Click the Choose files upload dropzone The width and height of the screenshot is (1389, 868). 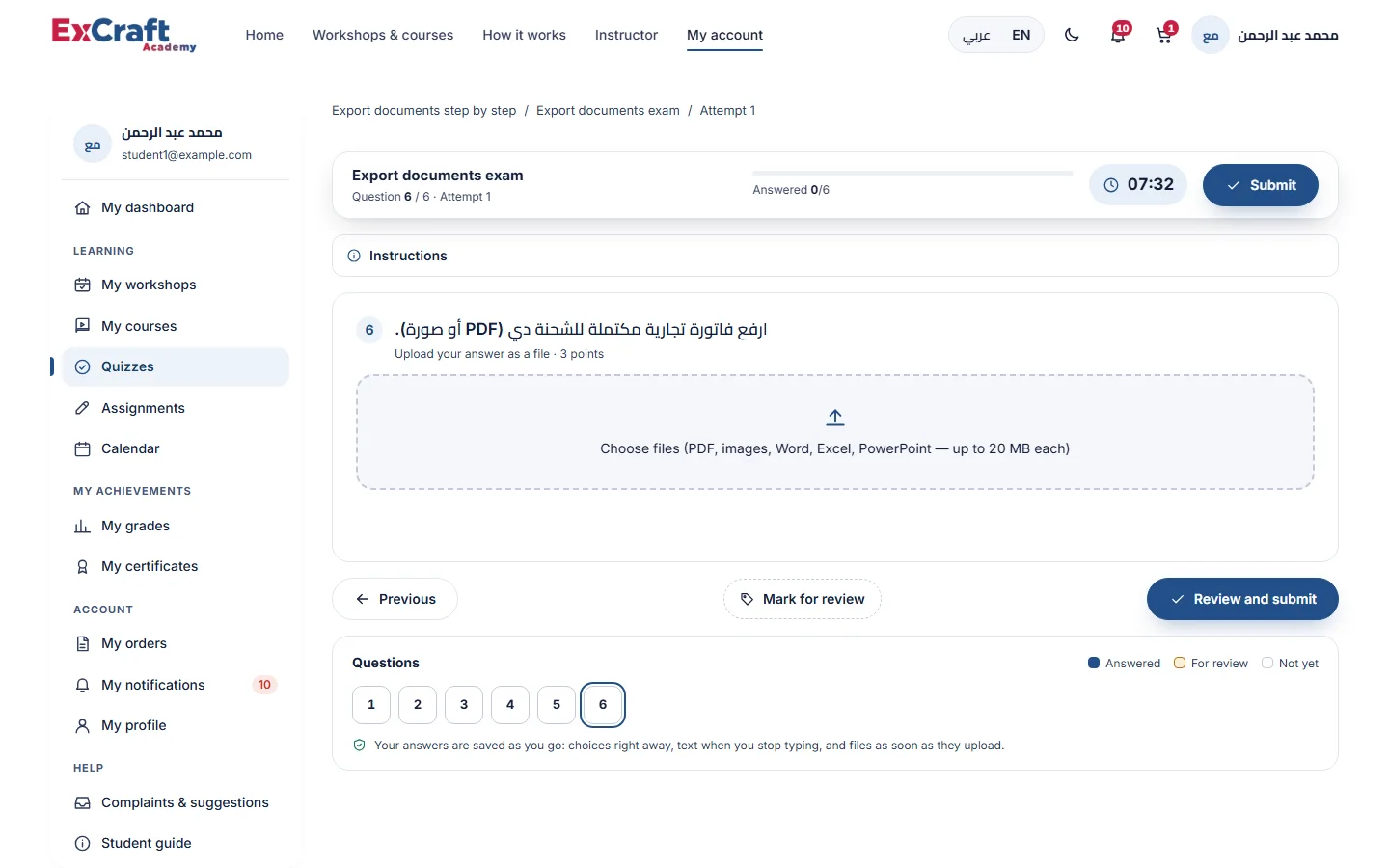(x=835, y=432)
